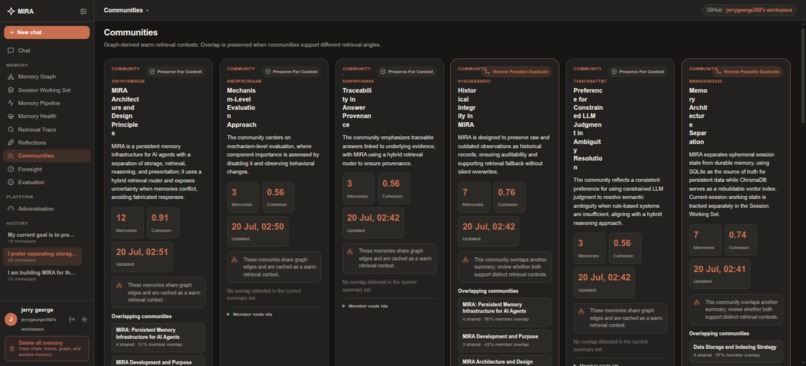
Task: Click graph icon in MIRA Architecture card note
Action: click(x=119, y=285)
